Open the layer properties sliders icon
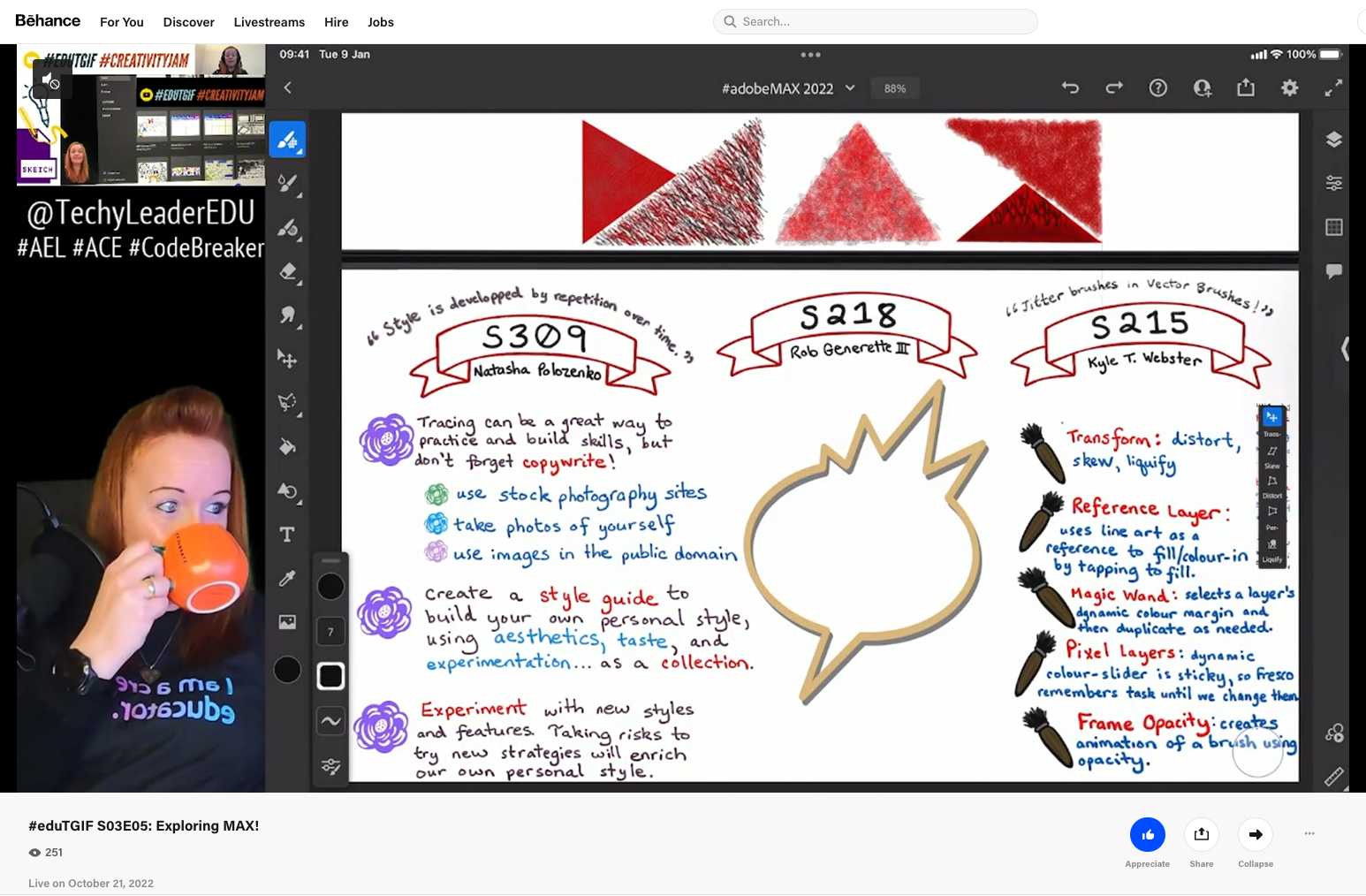 coord(1334,183)
